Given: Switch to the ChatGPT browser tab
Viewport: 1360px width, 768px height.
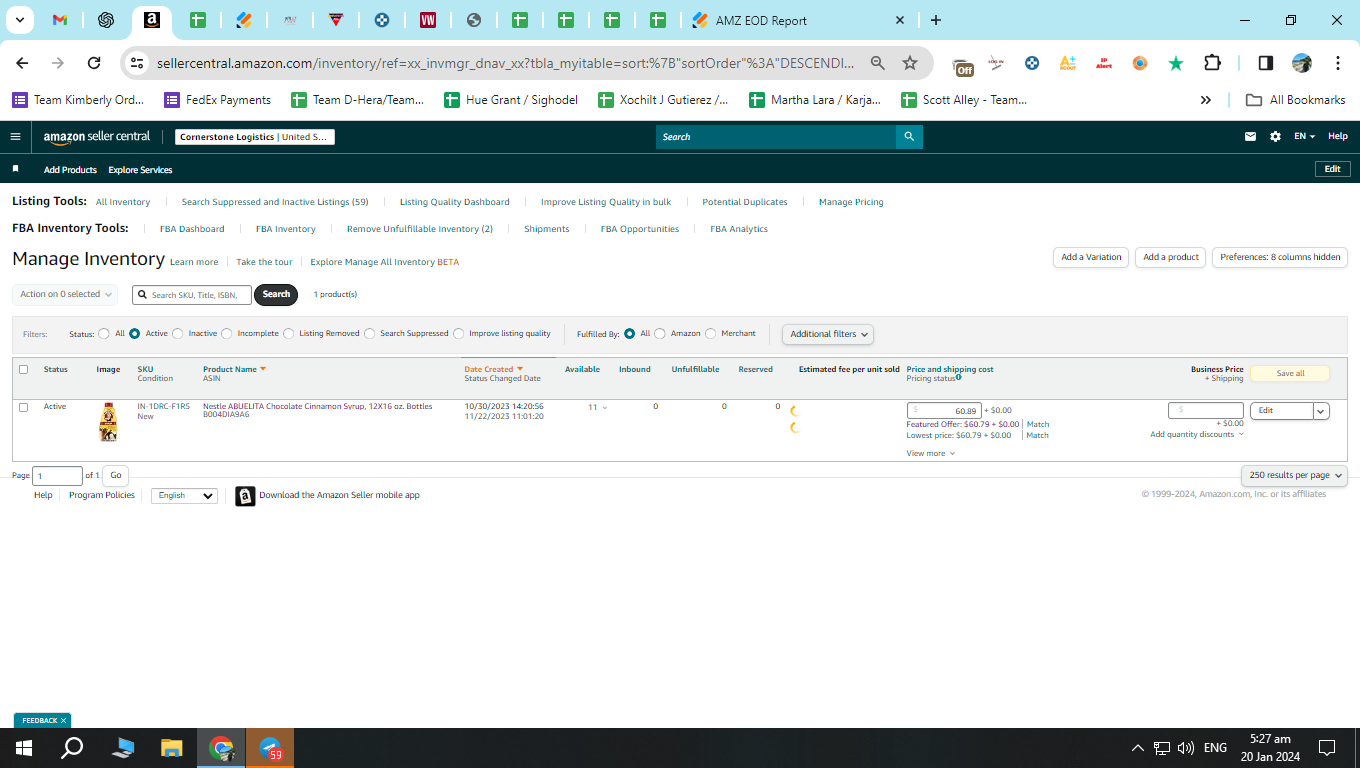Looking at the screenshot, I should click(105, 20).
